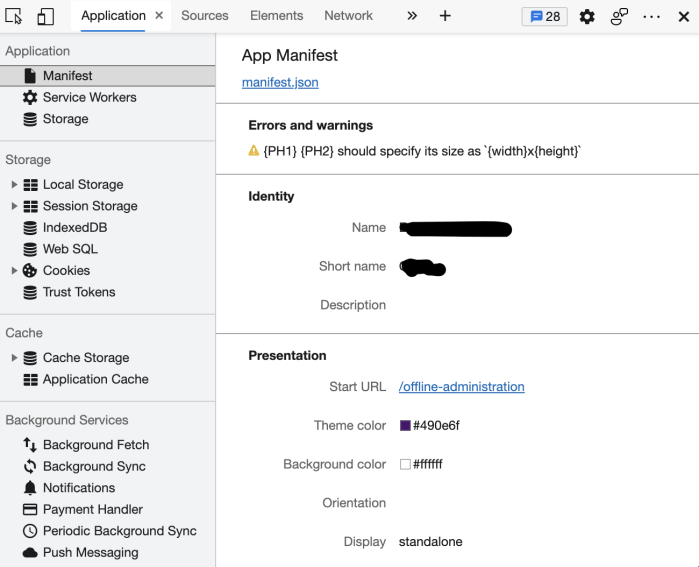Image resolution: width=699 pixels, height=567 pixels.
Task: Select the IndexedDB database icon
Action: (30, 228)
